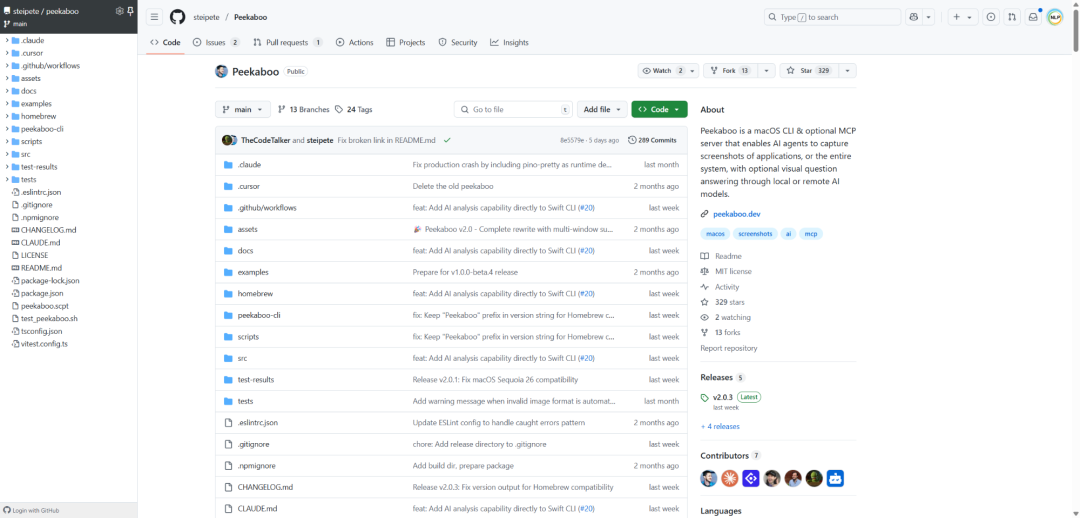Open the .claude folder in file list
Image resolution: width=1080 pixels, height=518 pixels.
pyautogui.click(x=249, y=165)
